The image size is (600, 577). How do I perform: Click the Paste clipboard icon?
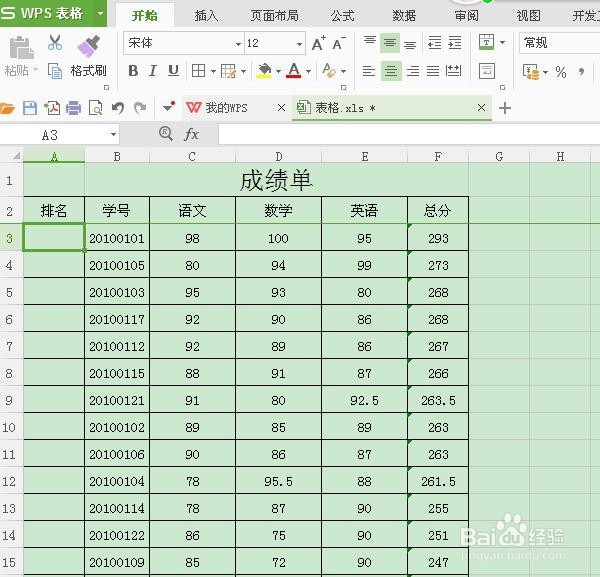pos(21,47)
